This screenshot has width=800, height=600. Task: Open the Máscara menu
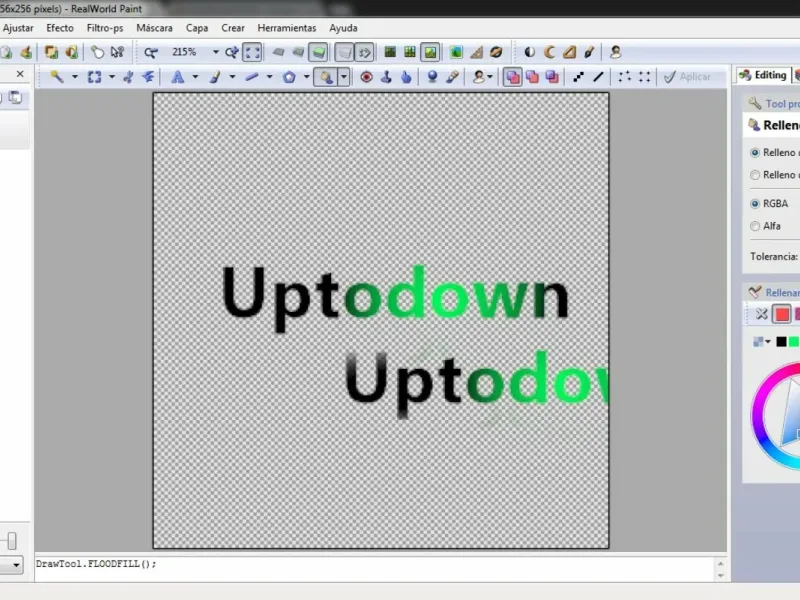click(x=154, y=28)
